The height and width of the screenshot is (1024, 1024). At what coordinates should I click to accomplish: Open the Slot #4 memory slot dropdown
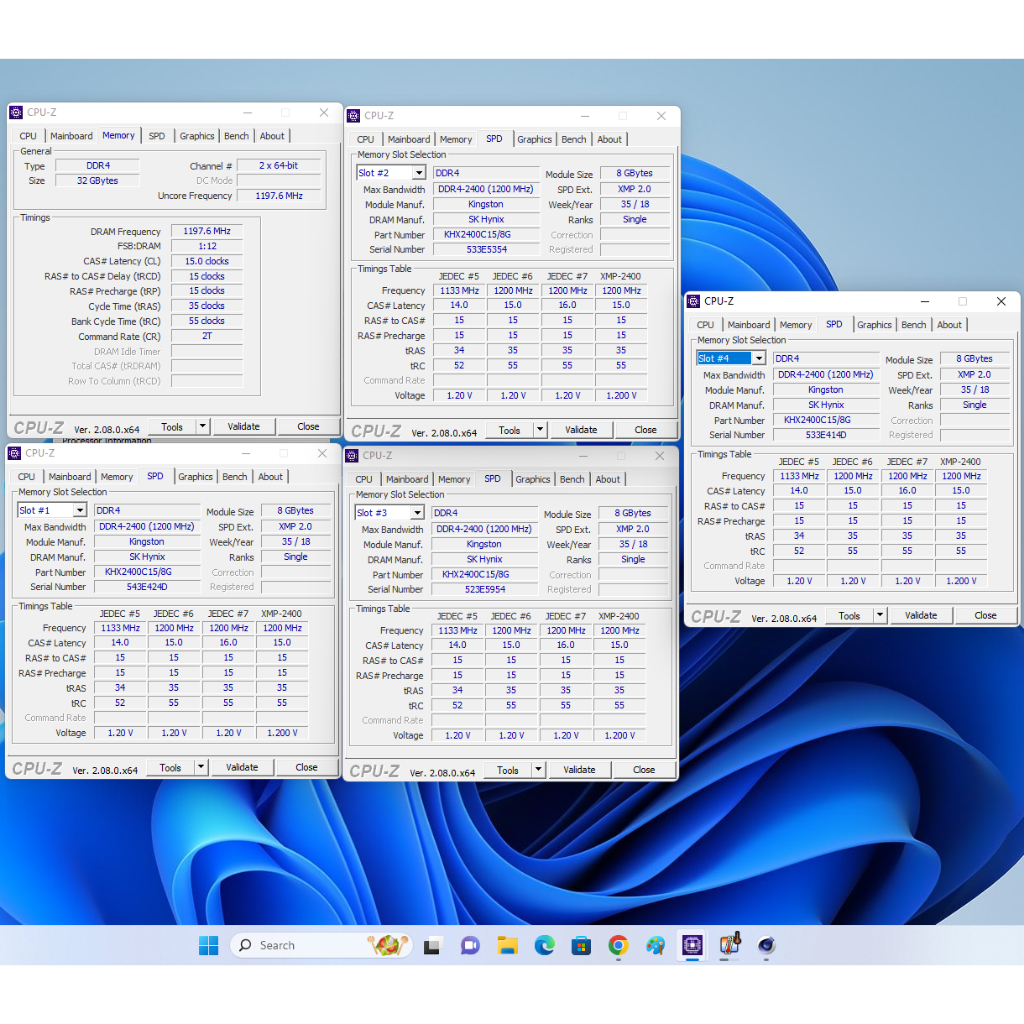click(758, 358)
